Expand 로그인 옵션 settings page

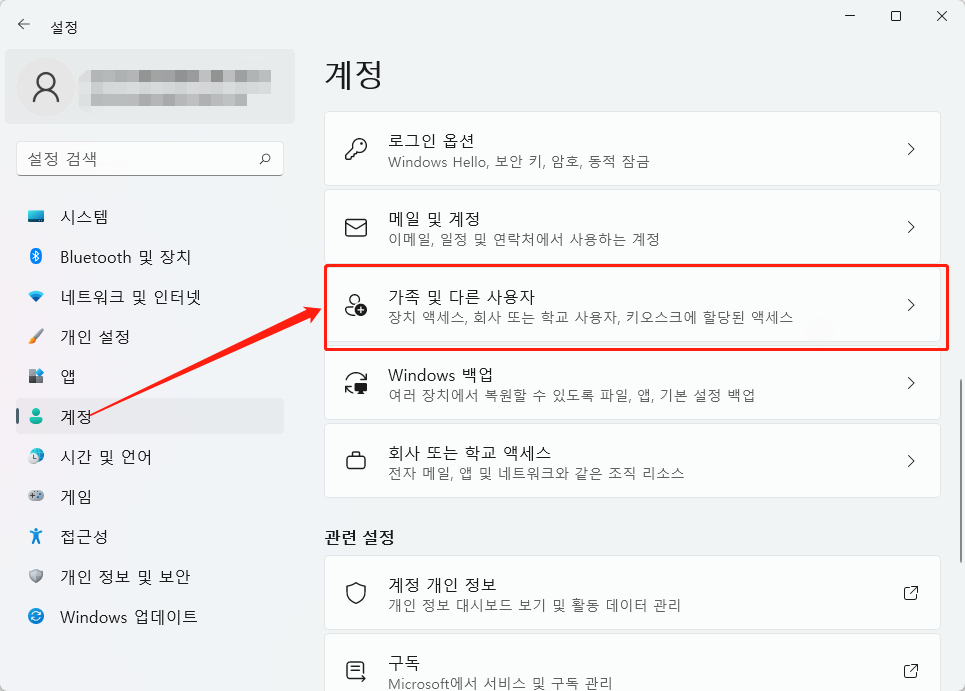(x=630, y=148)
